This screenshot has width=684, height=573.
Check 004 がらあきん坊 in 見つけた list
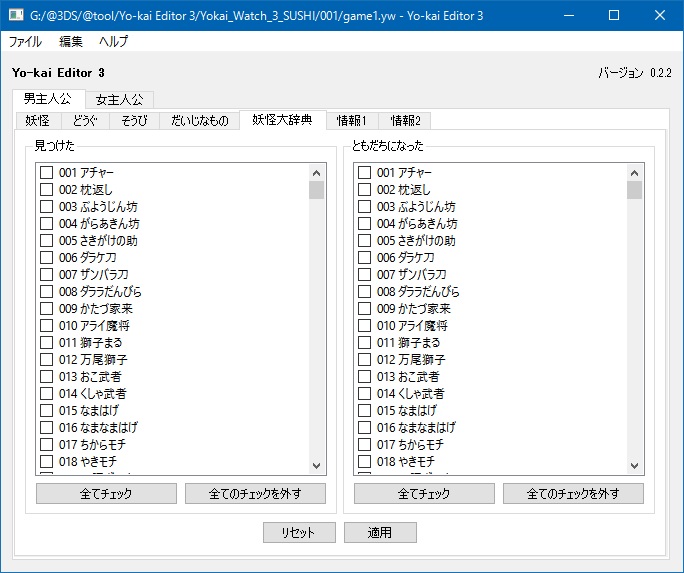(x=47, y=223)
